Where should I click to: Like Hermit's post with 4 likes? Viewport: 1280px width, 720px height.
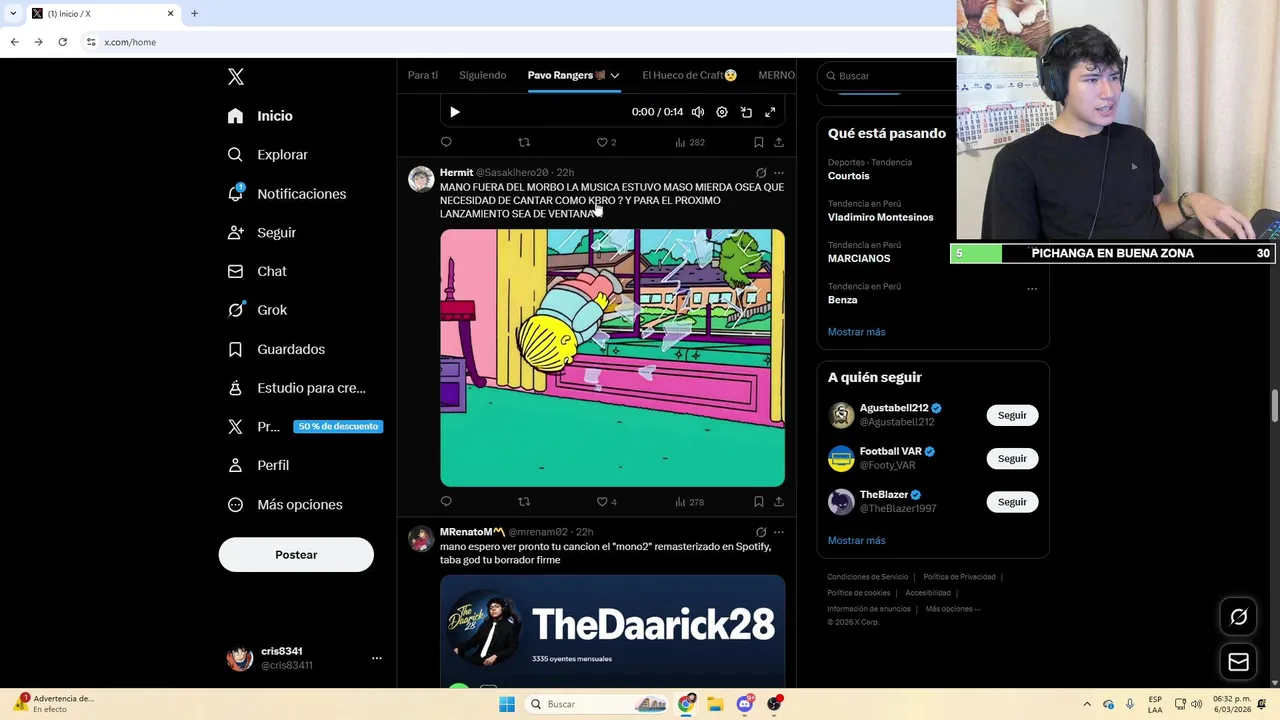click(x=606, y=502)
